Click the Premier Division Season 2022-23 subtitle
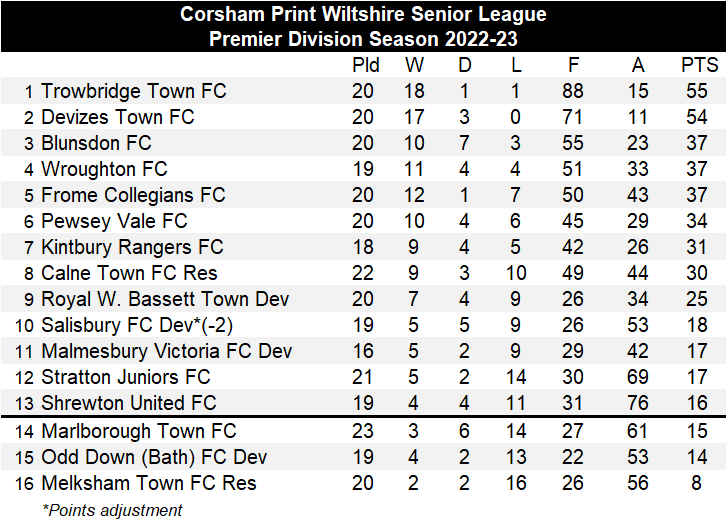Viewport: 726px width, 523px height. (x=363, y=39)
